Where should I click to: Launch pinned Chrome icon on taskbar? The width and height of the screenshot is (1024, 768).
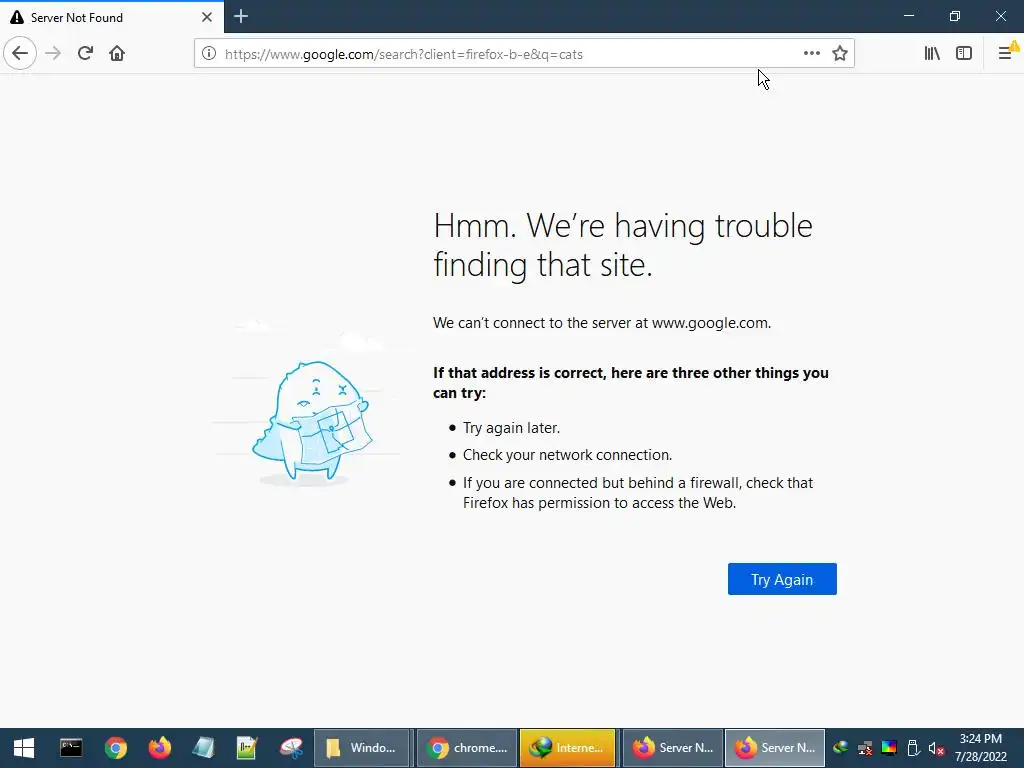click(116, 748)
